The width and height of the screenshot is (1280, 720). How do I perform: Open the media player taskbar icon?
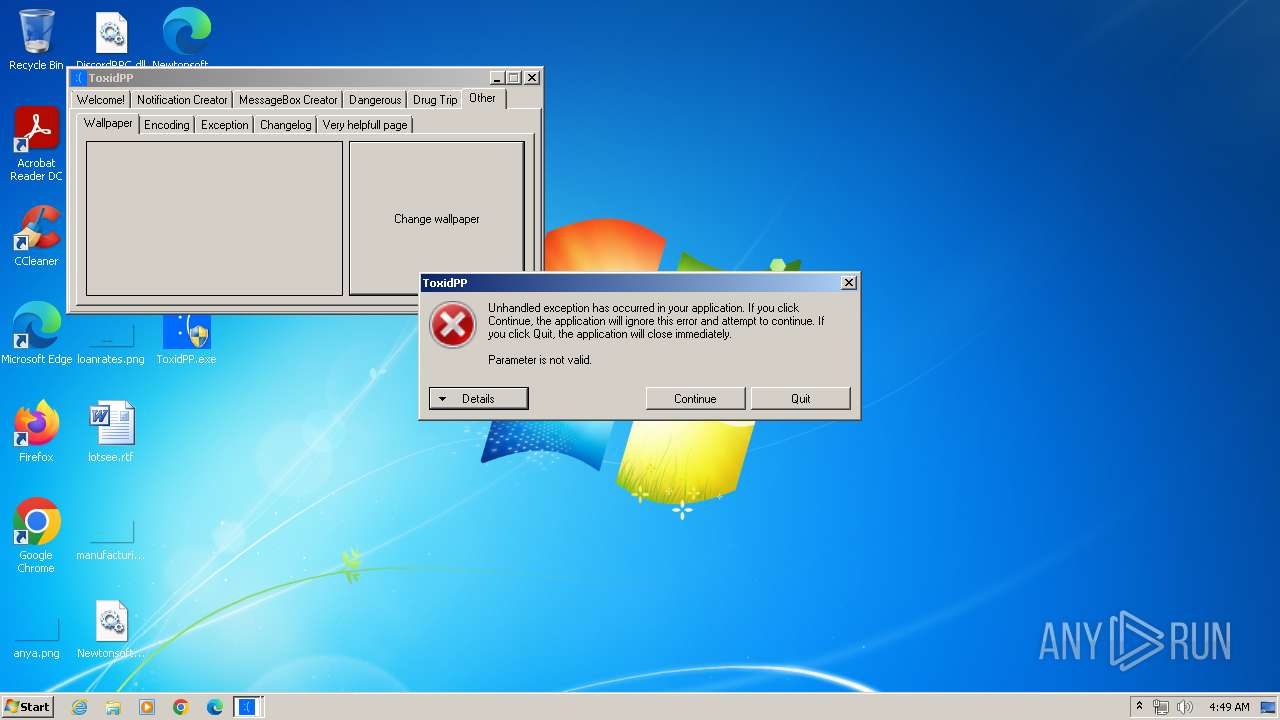pyautogui.click(x=147, y=707)
